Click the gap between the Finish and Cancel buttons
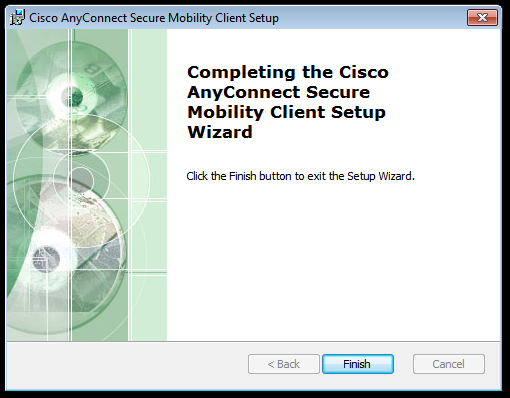 [x=403, y=364]
